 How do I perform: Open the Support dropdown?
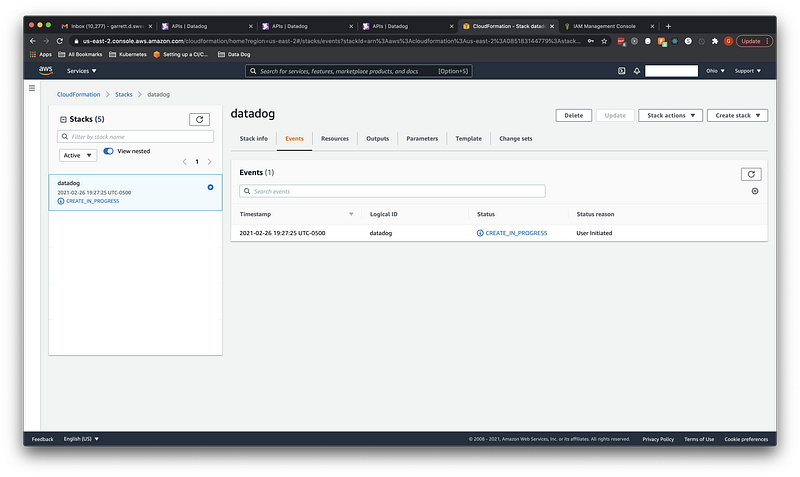pos(748,71)
